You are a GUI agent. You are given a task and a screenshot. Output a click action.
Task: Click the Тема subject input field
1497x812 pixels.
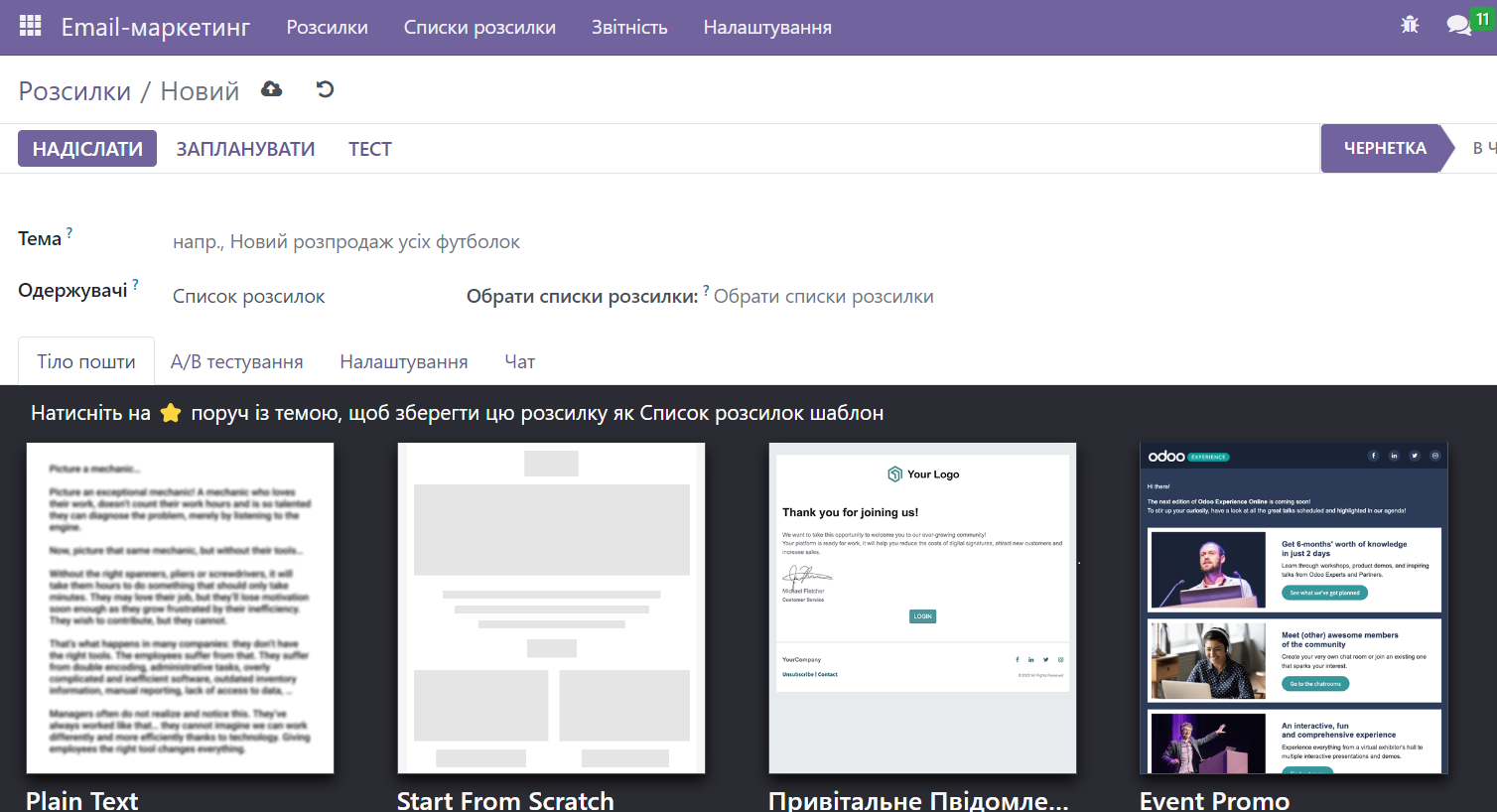[397, 240]
